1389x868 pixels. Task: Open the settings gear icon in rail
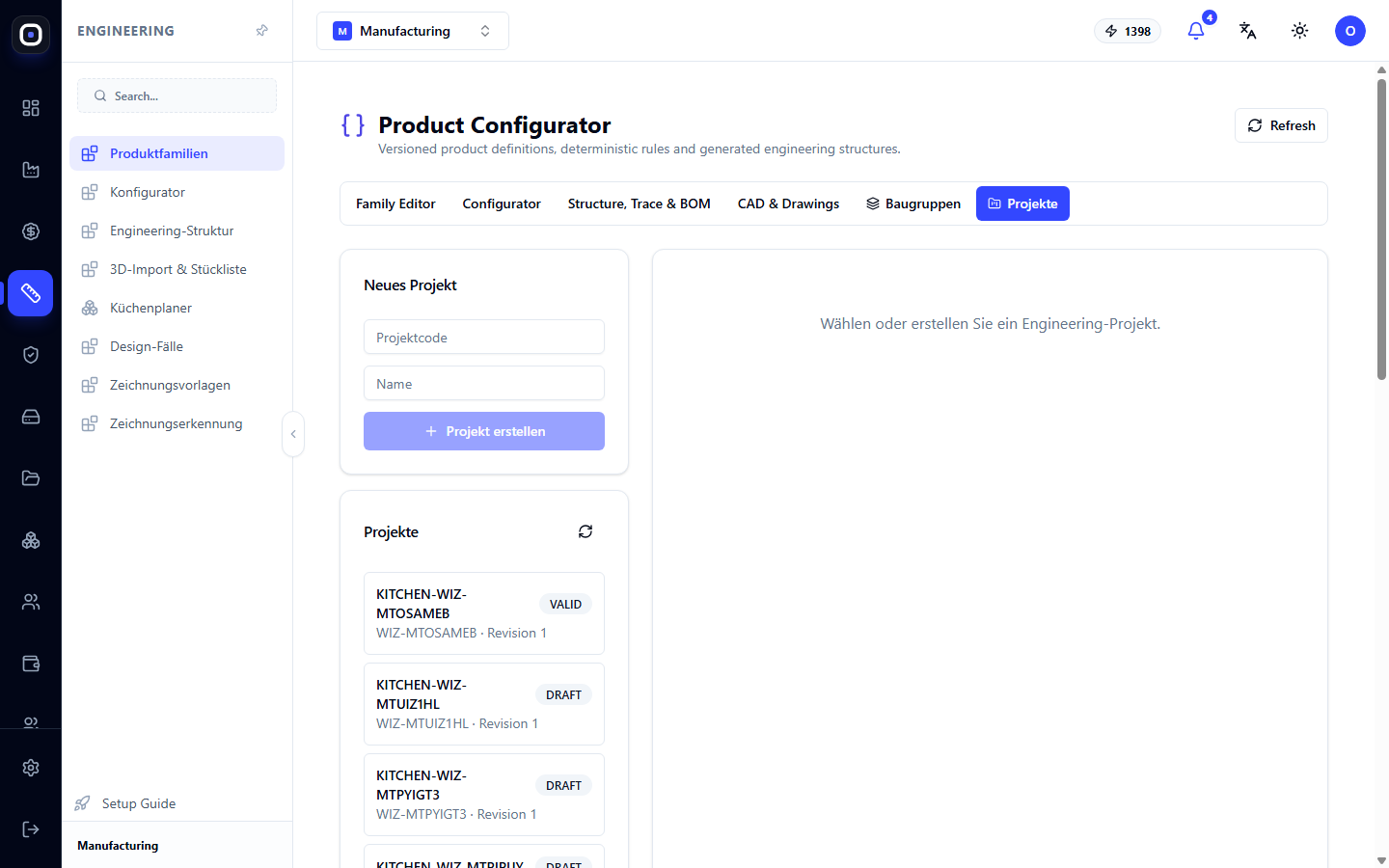pos(31,768)
